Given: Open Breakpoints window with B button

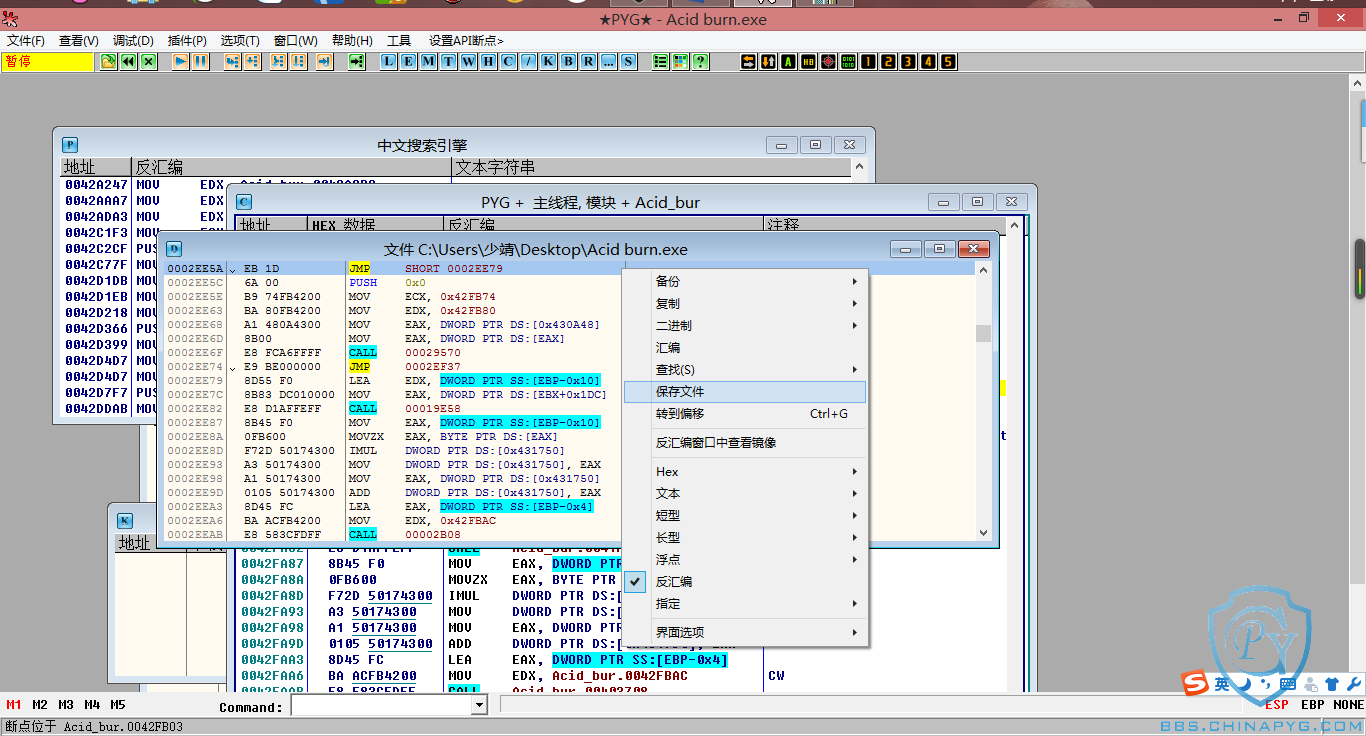Looking at the screenshot, I should [x=568, y=62].
